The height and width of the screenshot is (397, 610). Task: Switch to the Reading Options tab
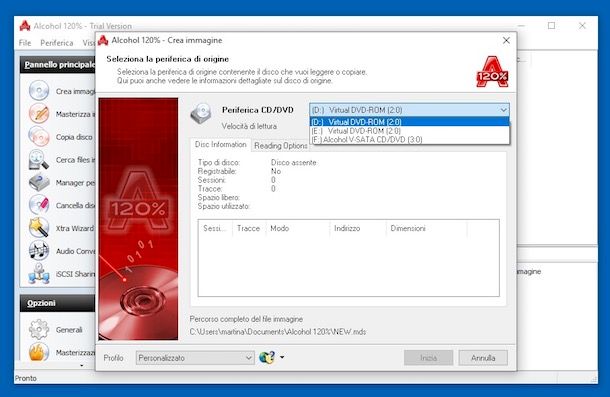pyautogui.click(x=280, y=146)
